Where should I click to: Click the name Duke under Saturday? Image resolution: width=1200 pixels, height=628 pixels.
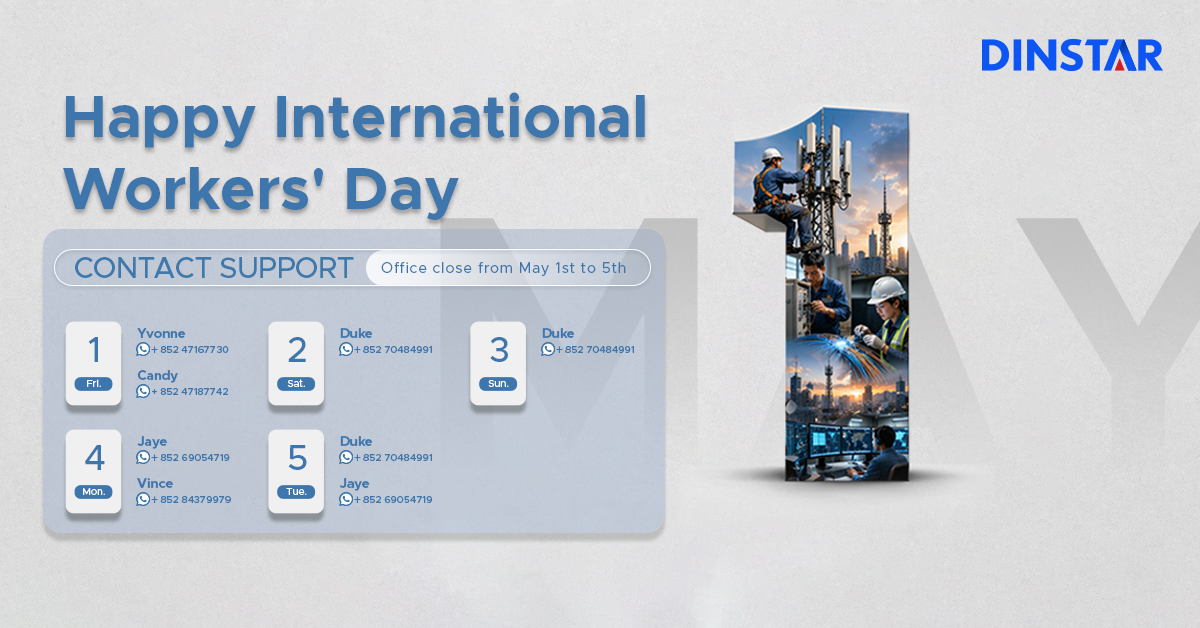[356, 333]
